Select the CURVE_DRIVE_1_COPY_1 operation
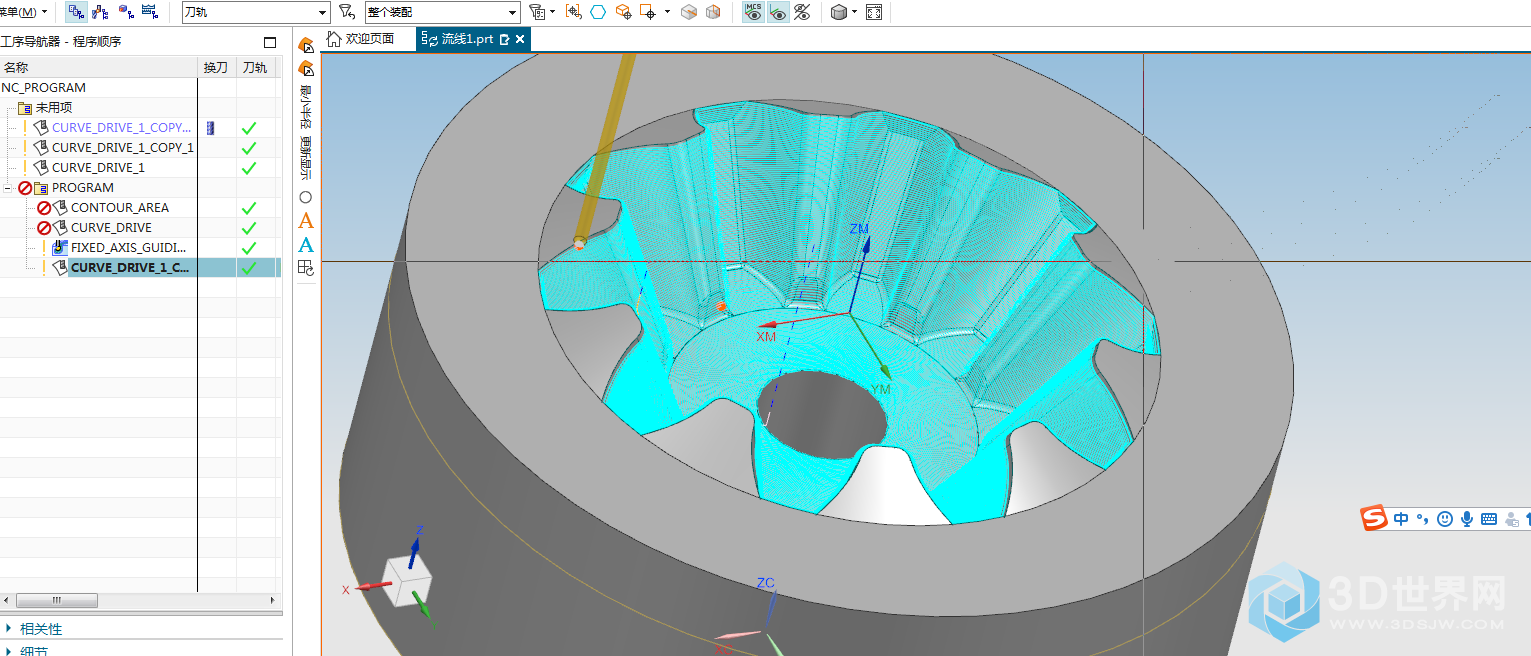The height and width of the screenshot is (656, 1531). (123, 147)
